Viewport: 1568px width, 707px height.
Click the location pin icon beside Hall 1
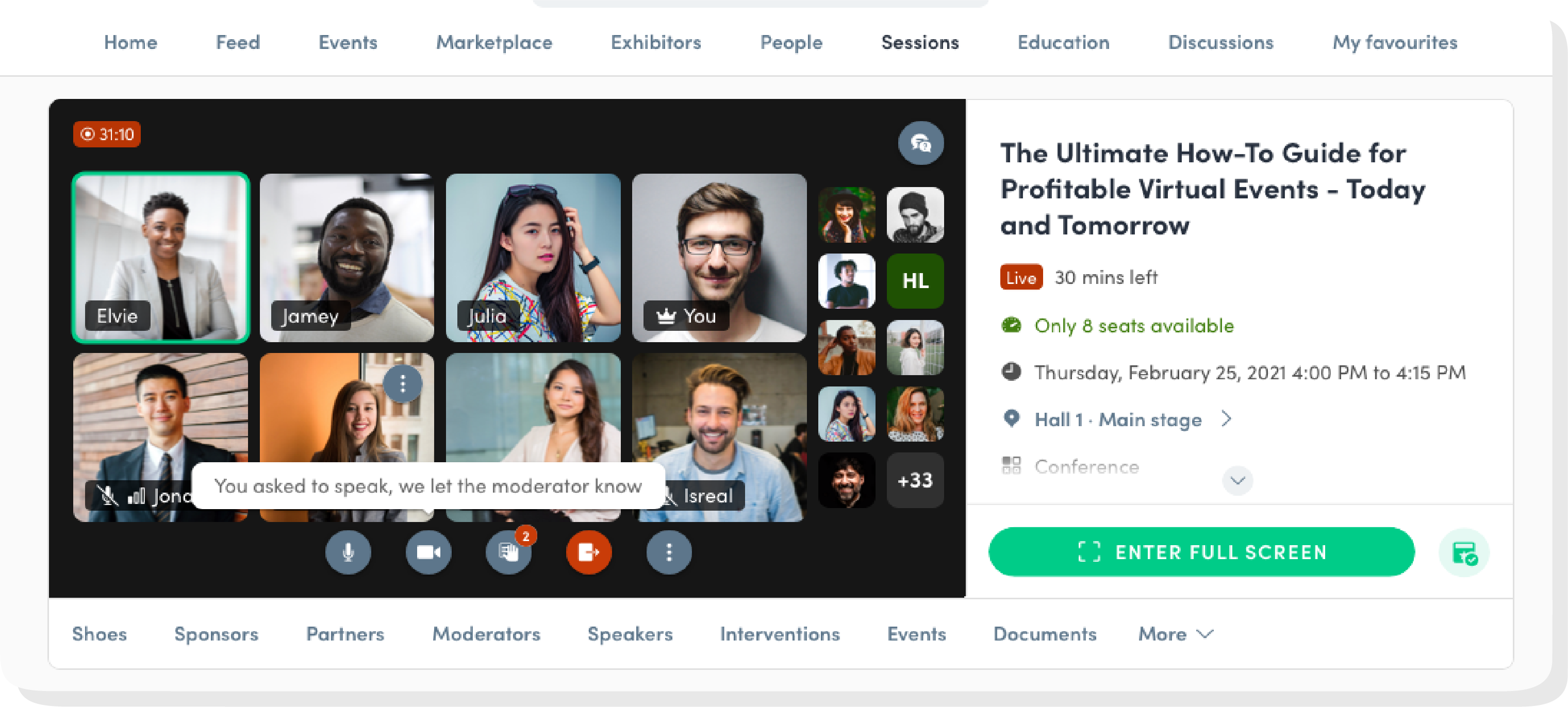click(x=1011, y=418)
